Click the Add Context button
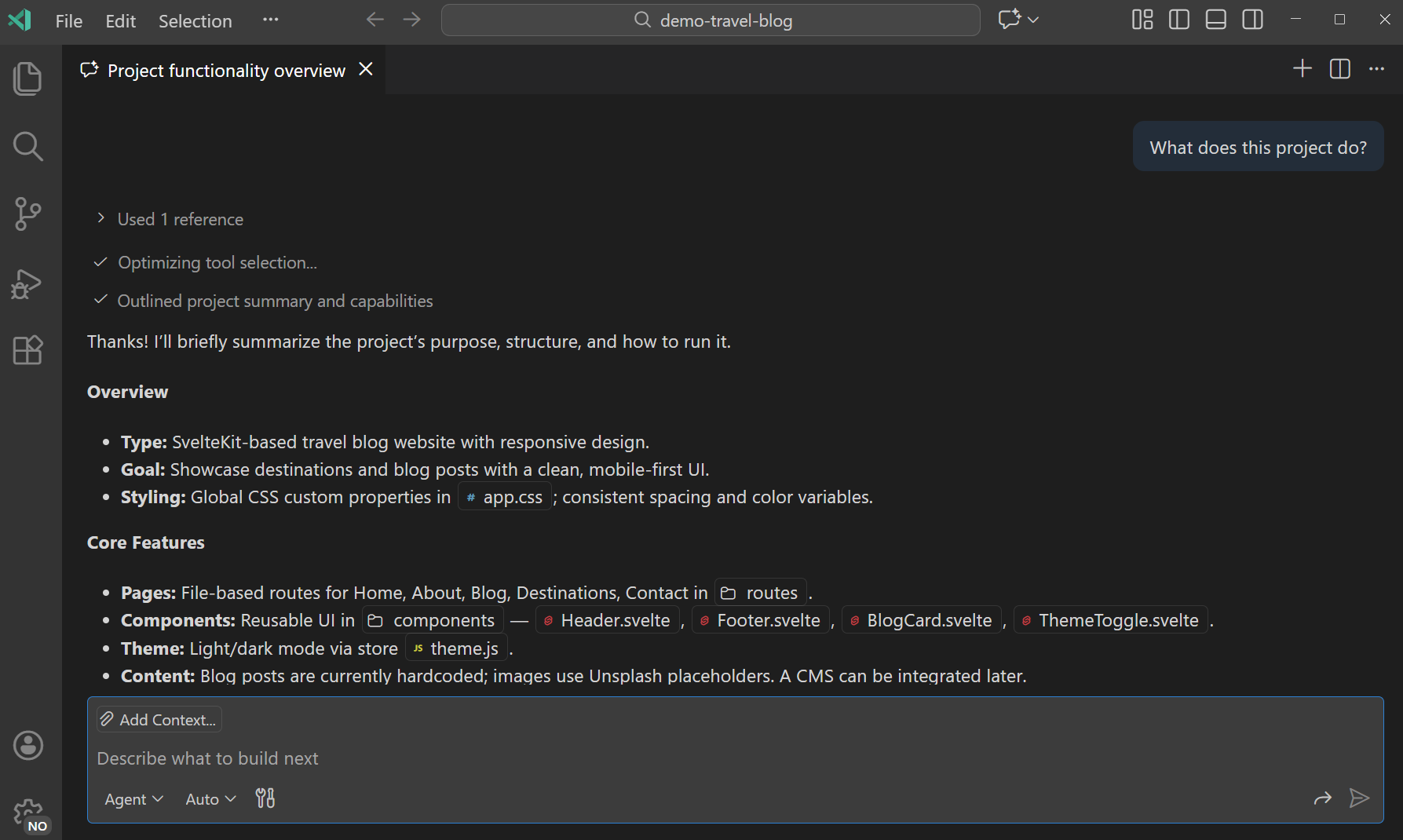 (x=158, y=719)
